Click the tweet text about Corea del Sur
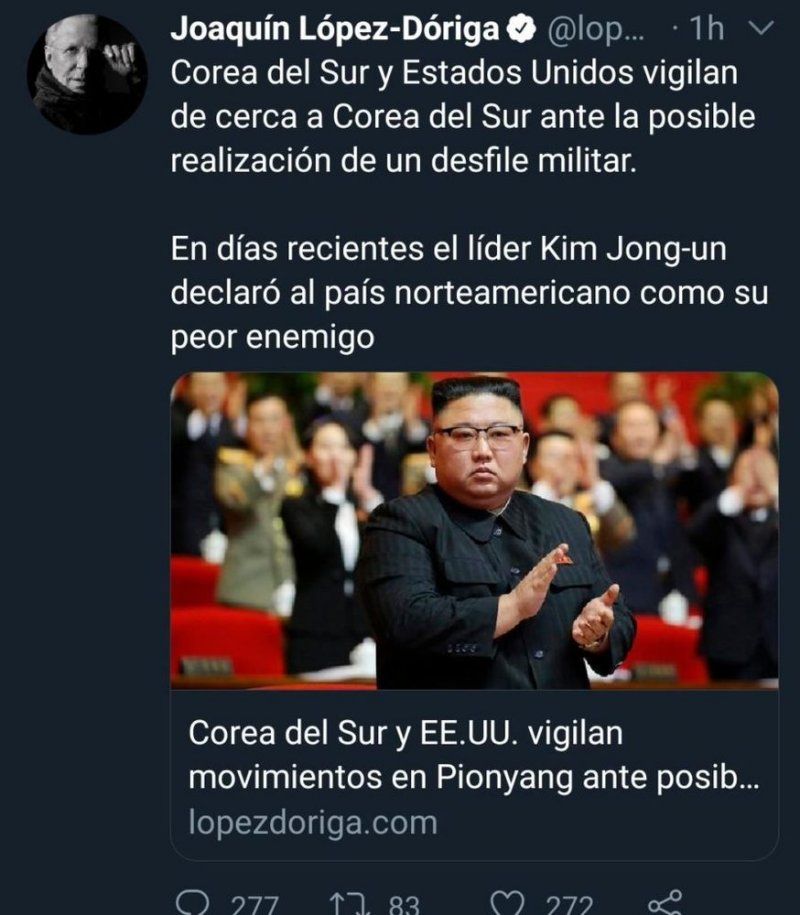Screen dimensions: 800x915 (x=463, y=117)
